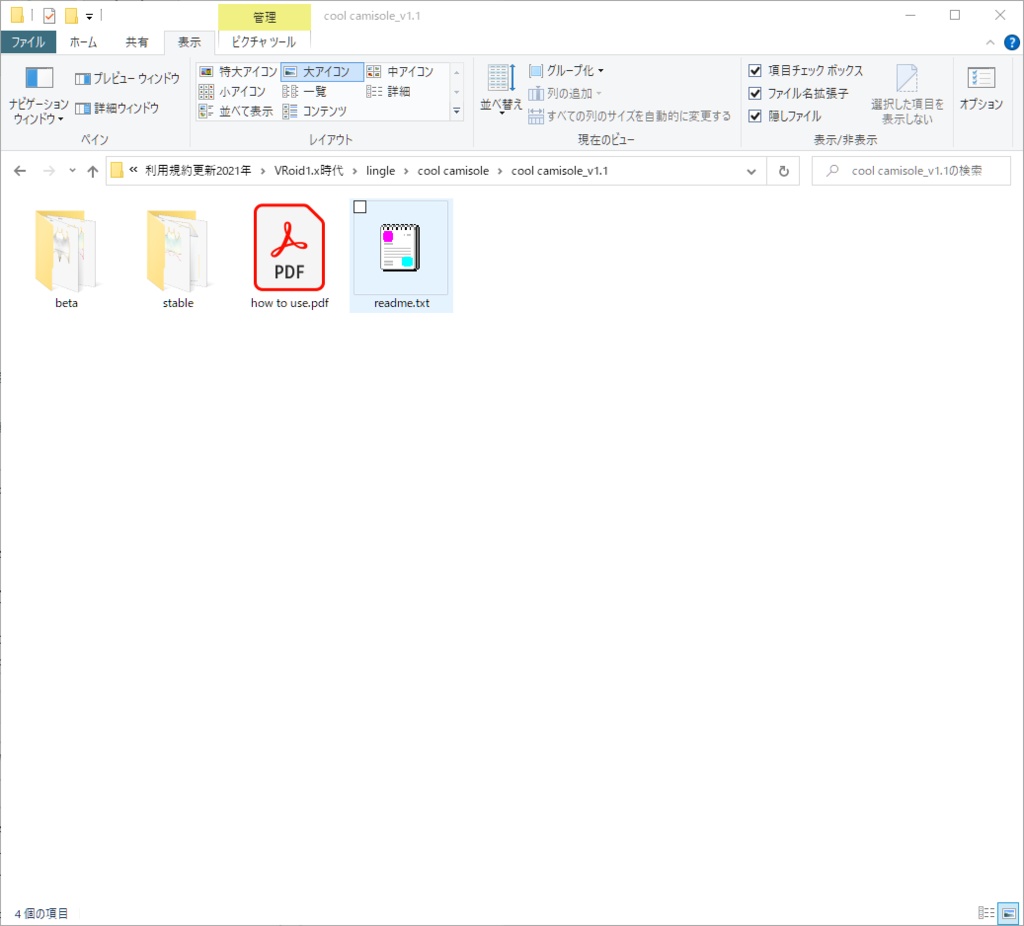Toggle file name extensions (ファイル名拡張子)

(799, 93)
